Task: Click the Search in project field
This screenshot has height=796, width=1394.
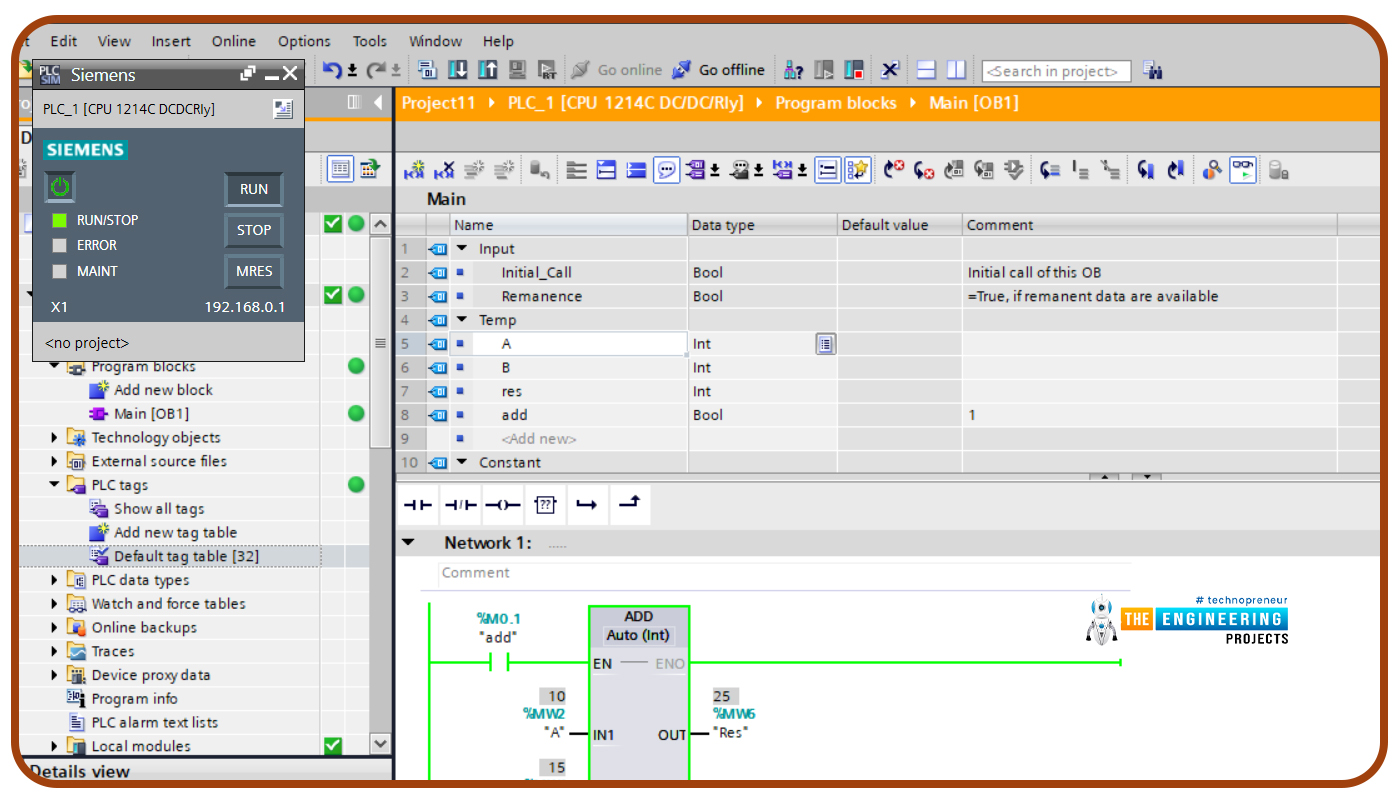Action: pyautogui.click(x=1056, y=71)
